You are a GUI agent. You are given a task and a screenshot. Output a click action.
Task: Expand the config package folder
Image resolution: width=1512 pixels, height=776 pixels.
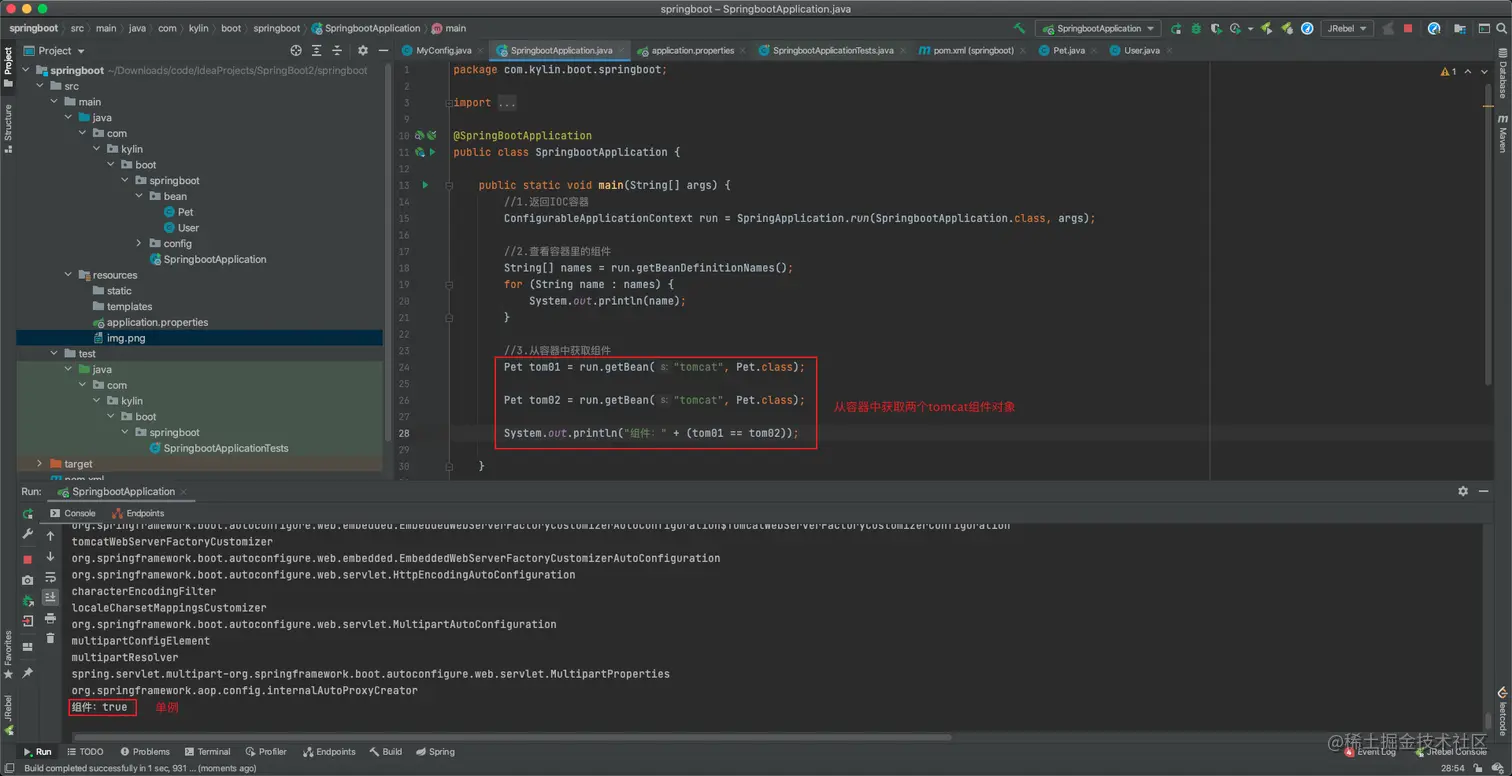[139, 243]
